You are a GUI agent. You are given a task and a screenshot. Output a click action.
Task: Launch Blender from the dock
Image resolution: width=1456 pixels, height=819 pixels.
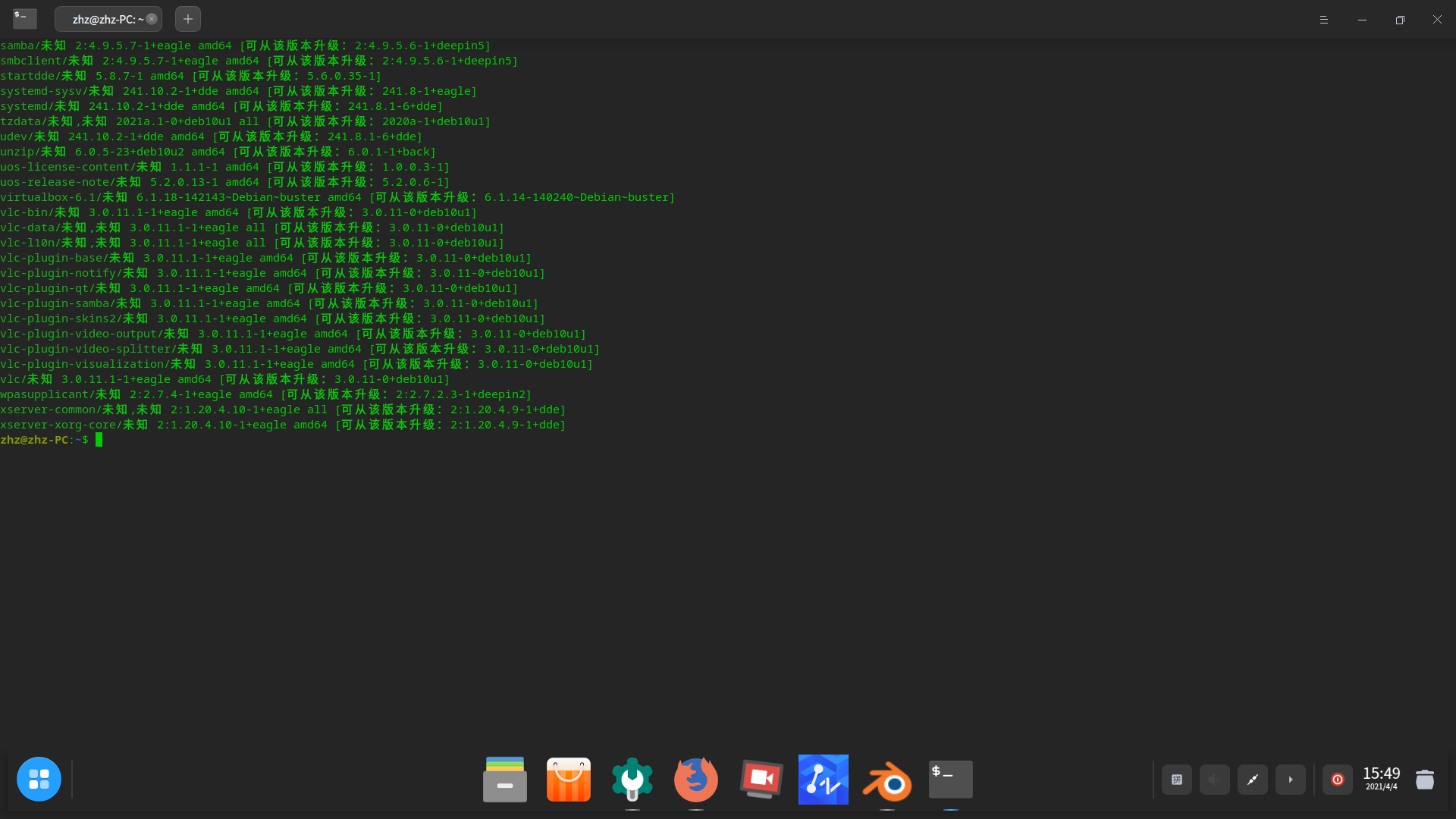[886, 780]
